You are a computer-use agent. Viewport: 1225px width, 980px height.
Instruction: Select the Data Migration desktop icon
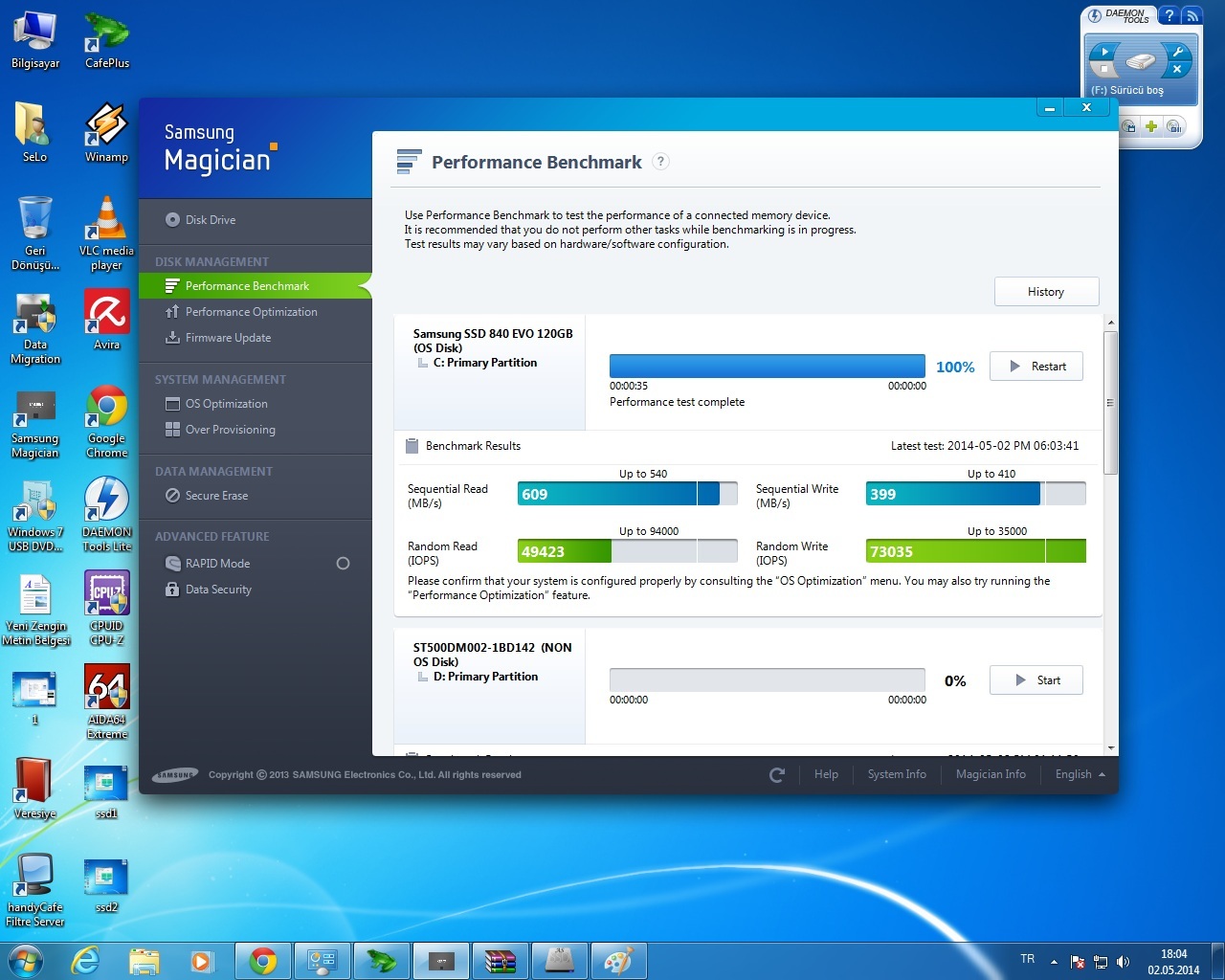point(35,328)
